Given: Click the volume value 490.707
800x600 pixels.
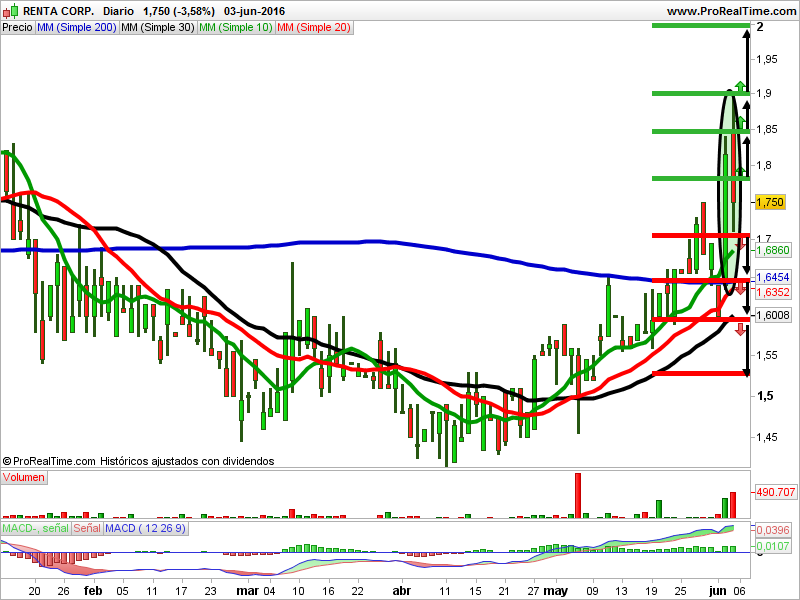Looking at the screenshot, I should coord(776,492).
